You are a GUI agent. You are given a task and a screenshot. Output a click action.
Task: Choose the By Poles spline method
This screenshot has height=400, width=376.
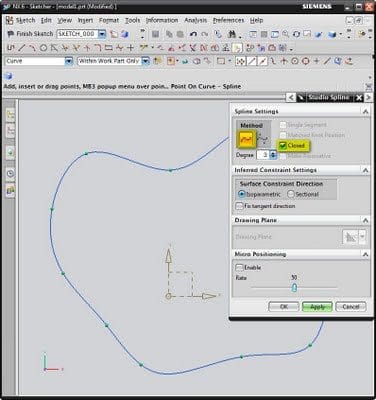[x=263, y=139]
